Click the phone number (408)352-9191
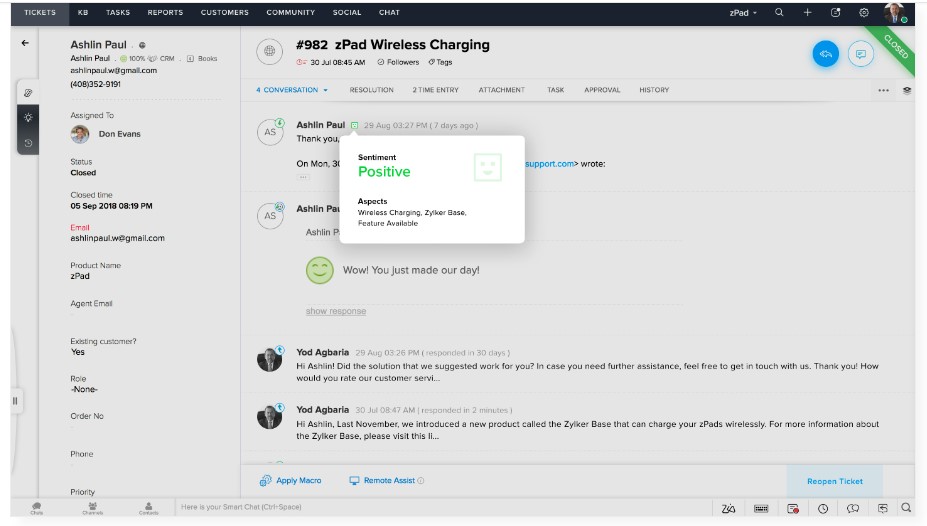The height and width of the screenshot is (526, 927). pos(95,84)
